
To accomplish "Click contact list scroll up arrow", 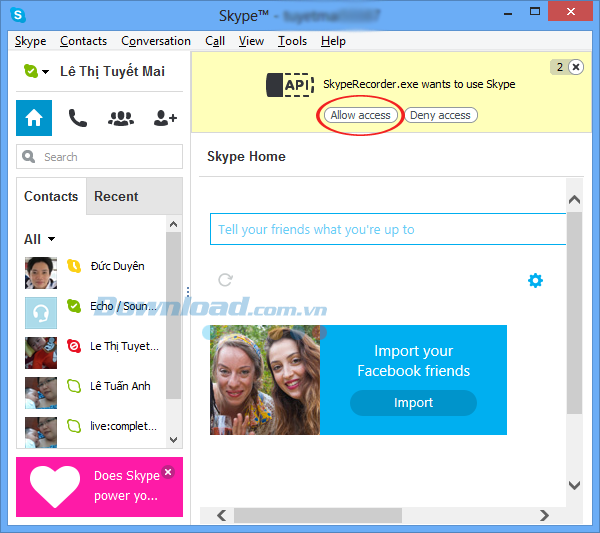I will pos(173,224).
